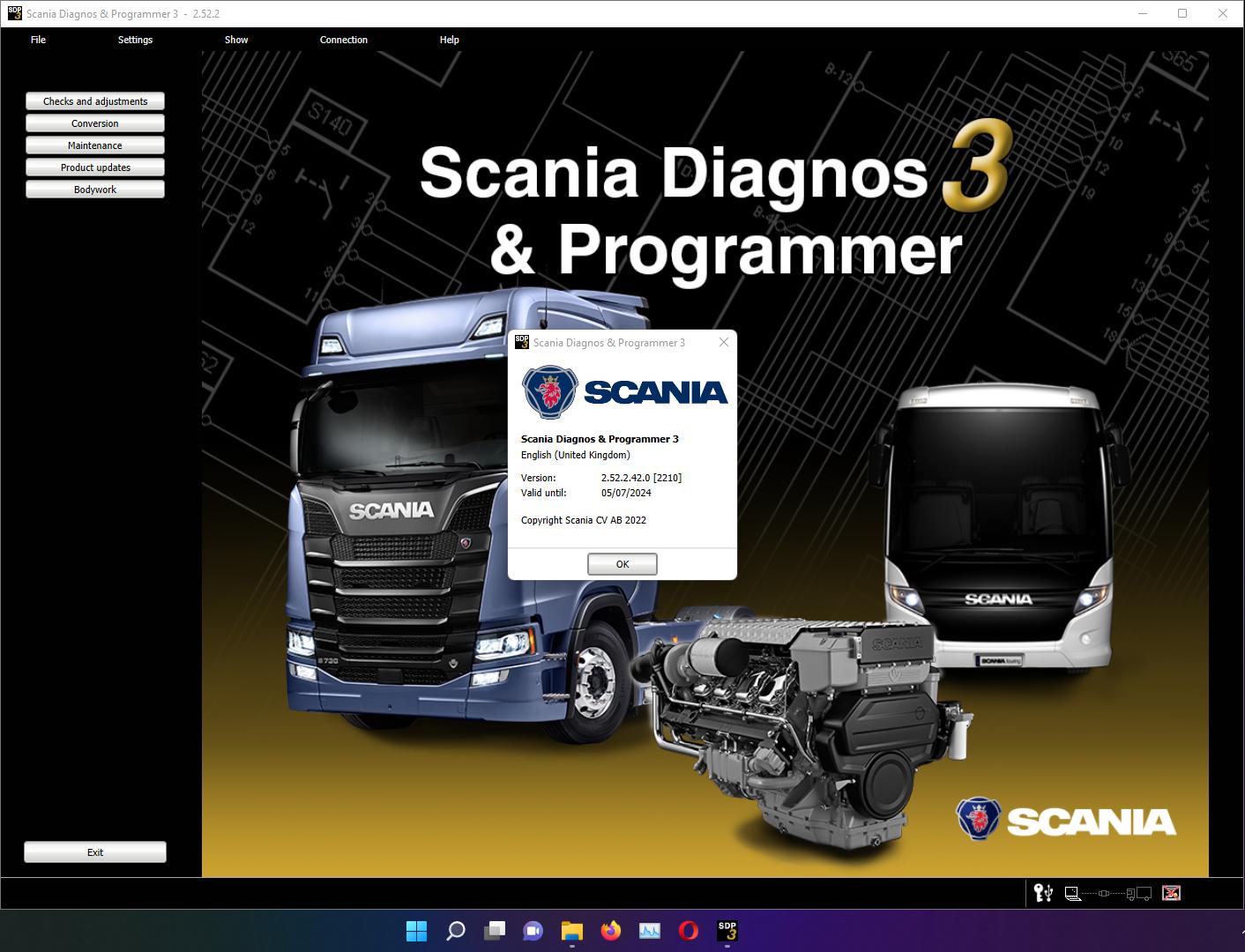Open the Bodywork section
This screenshot has width=1245, height=952.
(x=94, y=189)
